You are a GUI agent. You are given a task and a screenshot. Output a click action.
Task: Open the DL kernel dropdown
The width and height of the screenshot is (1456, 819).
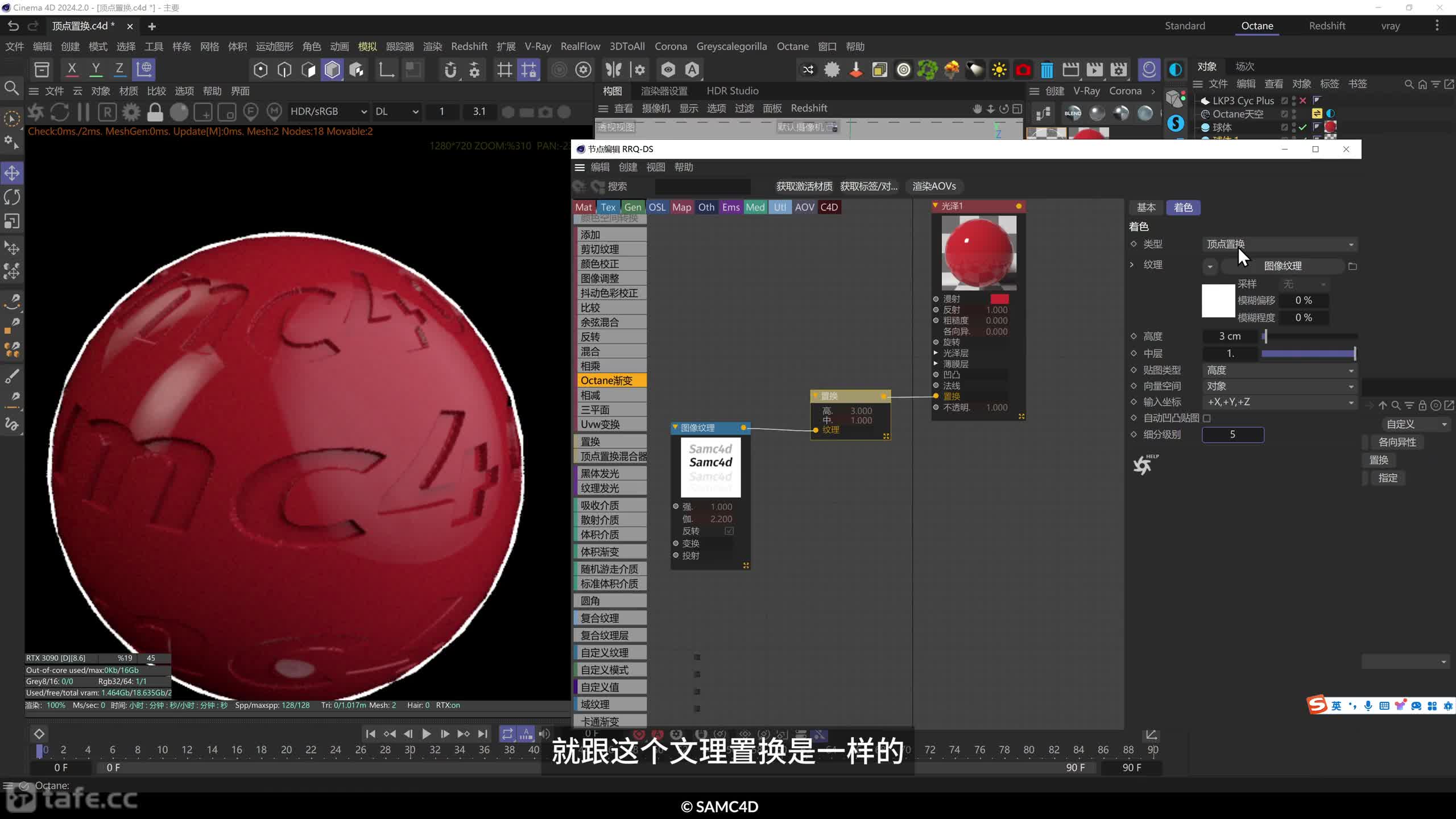[396, 111]
